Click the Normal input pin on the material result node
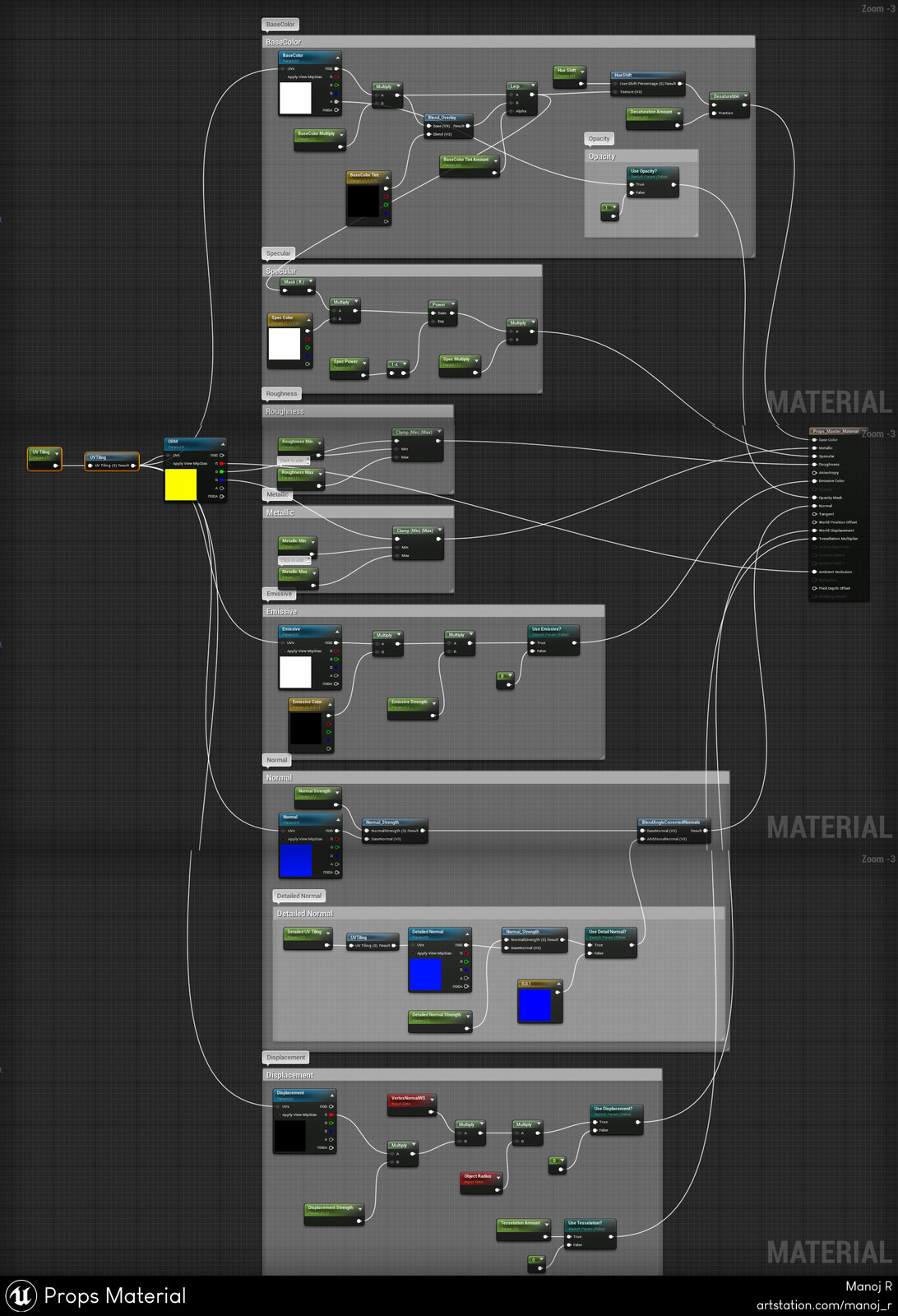The image size is (898, 1316). pos(815,506)
